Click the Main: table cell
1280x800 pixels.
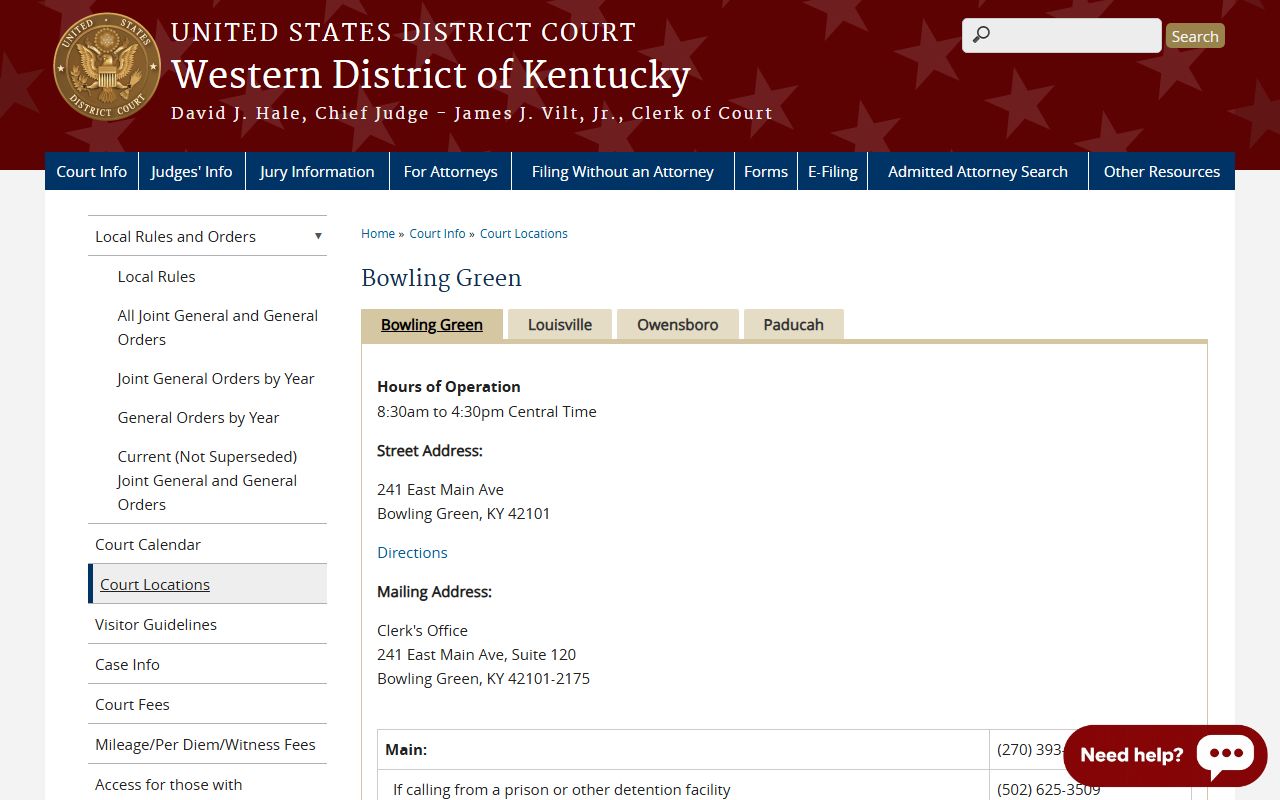pyautogui.click(x=684, y=749)
